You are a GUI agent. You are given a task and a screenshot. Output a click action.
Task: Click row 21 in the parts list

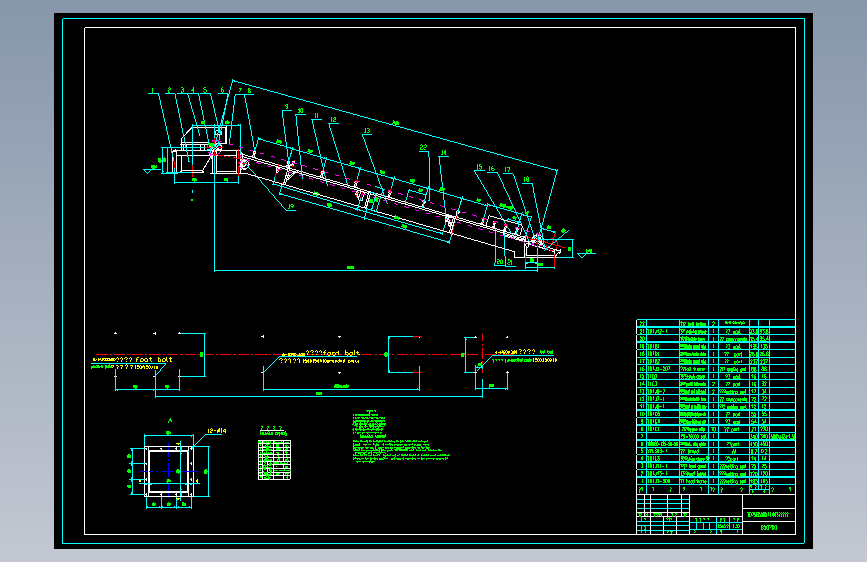(716, 331)
